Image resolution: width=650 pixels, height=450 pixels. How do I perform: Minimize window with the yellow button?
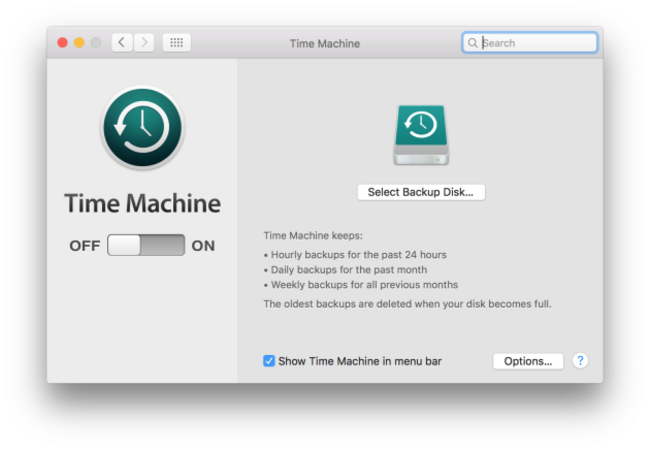[79, 43]
